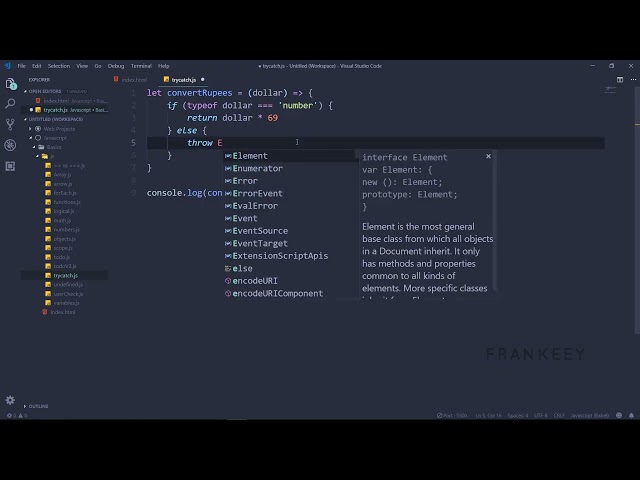
Task: Click the notifications bell in the status bar
Action: coord(631,416)
